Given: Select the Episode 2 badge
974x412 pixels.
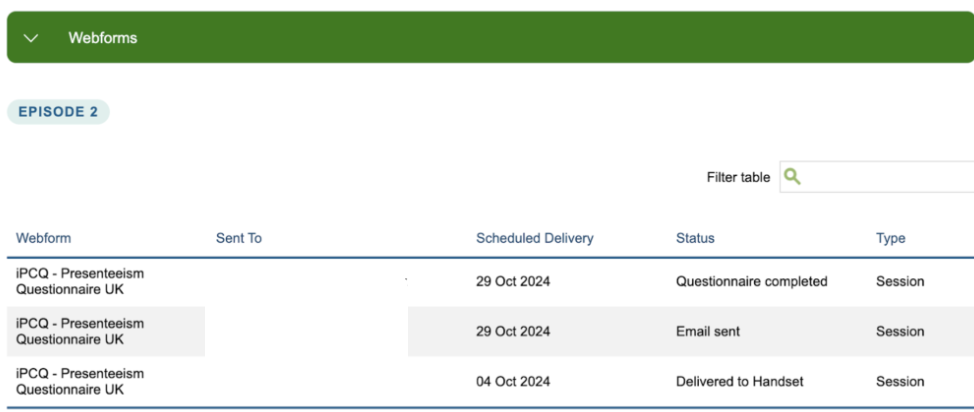Looking at the screenshot, I should pos(58,112).
